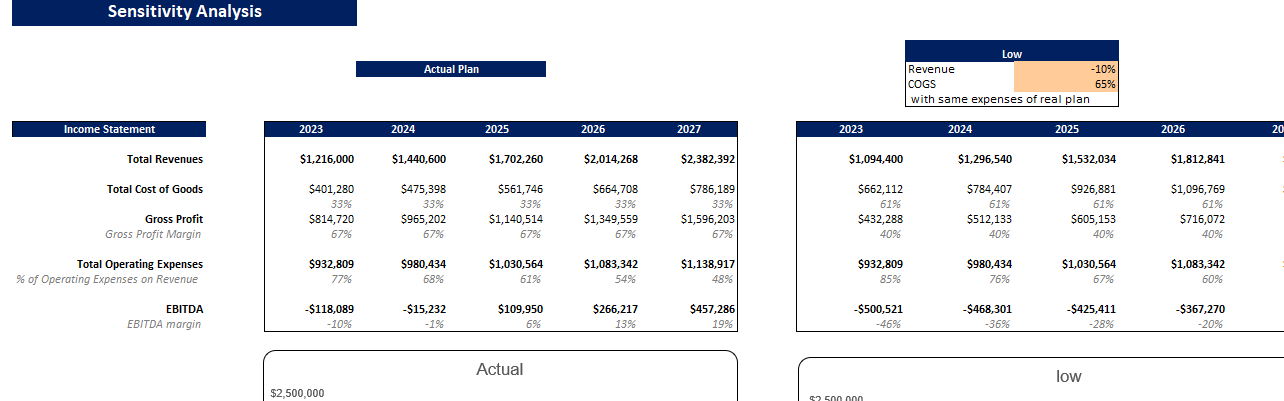Click revenue value $1,216,000

point(326,159)
